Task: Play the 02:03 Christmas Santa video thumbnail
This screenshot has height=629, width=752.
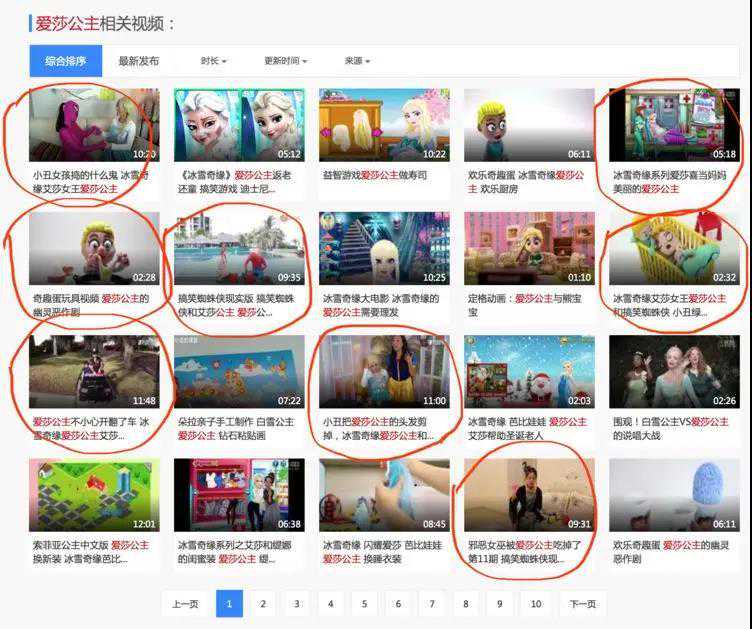Action: tap(529, 372)
